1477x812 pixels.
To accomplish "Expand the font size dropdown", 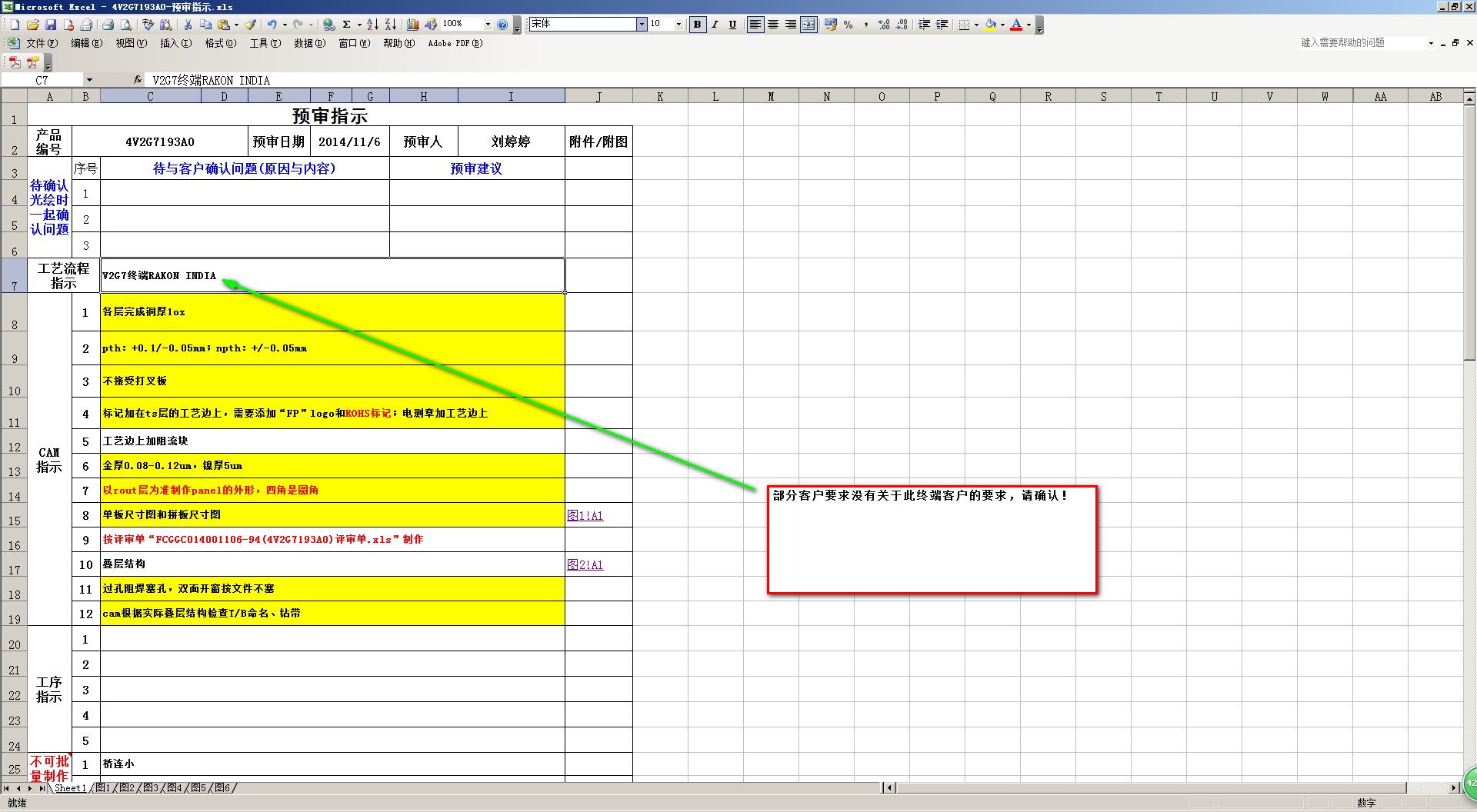I will [x=678, y=25].
